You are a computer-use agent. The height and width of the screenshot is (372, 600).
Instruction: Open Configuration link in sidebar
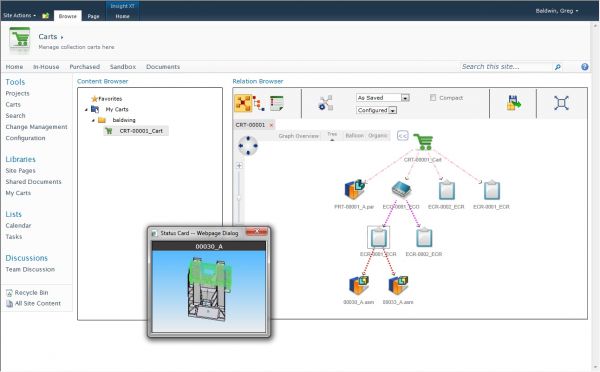pyautogui.click(x=25, y=138)
